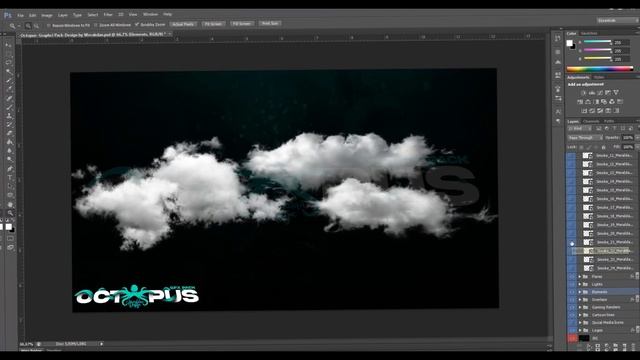The width and height of the screenshot is (640, 360).
Task: Open the Image menu
Action: click(47, 15)
